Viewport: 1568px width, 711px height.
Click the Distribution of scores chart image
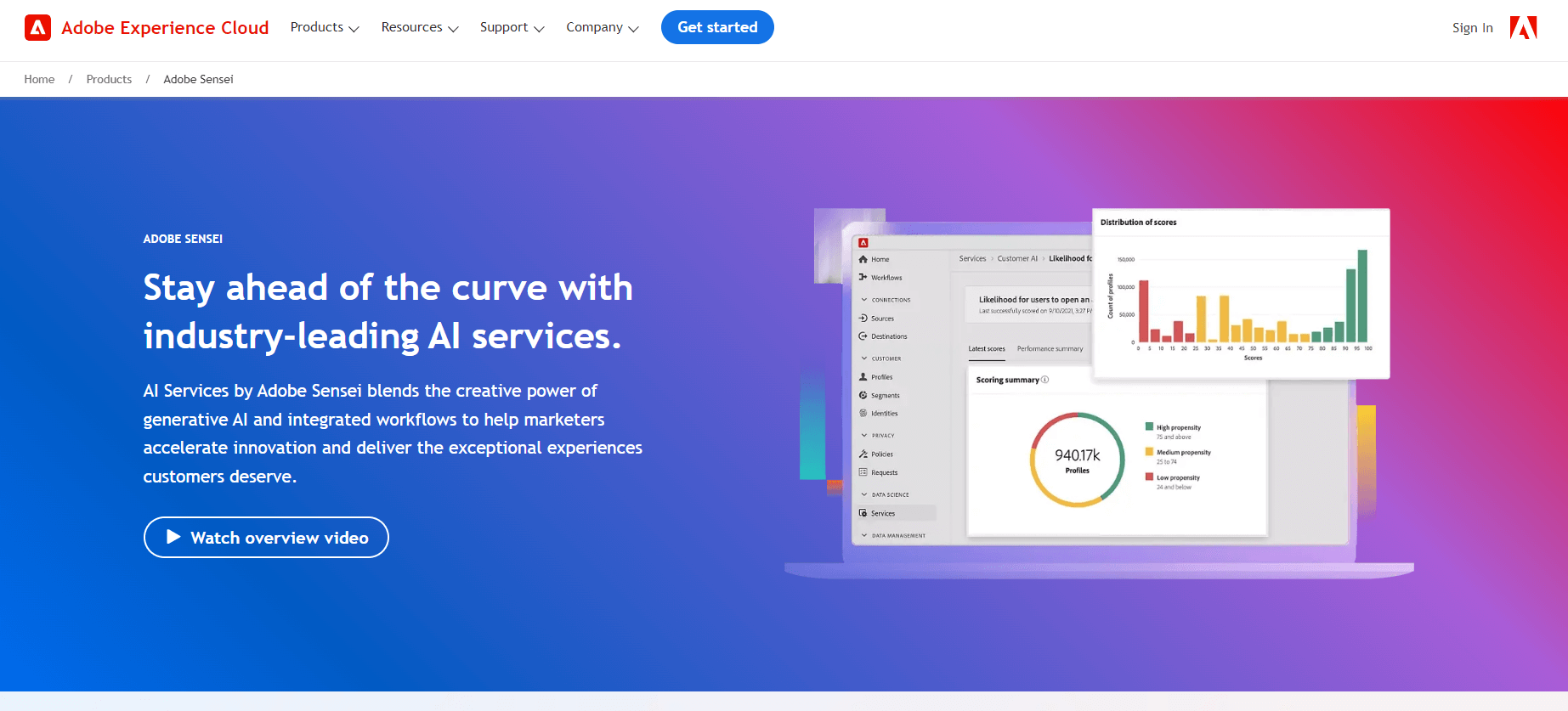pyautogui.click(x=1241, y=293)
